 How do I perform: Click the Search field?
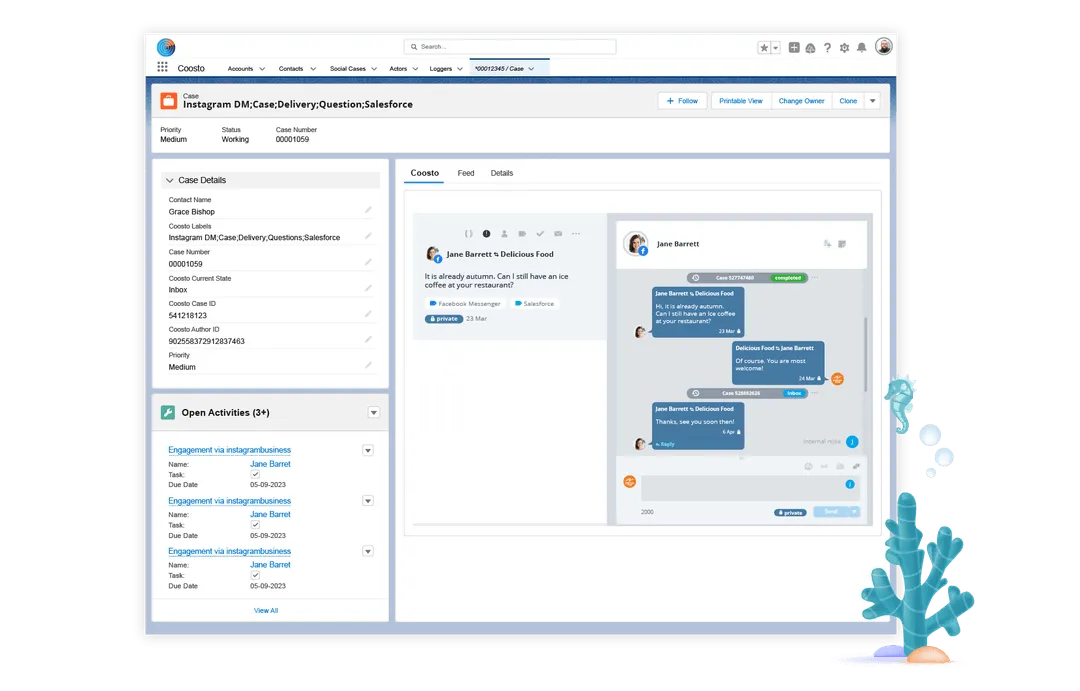[510, 47]
